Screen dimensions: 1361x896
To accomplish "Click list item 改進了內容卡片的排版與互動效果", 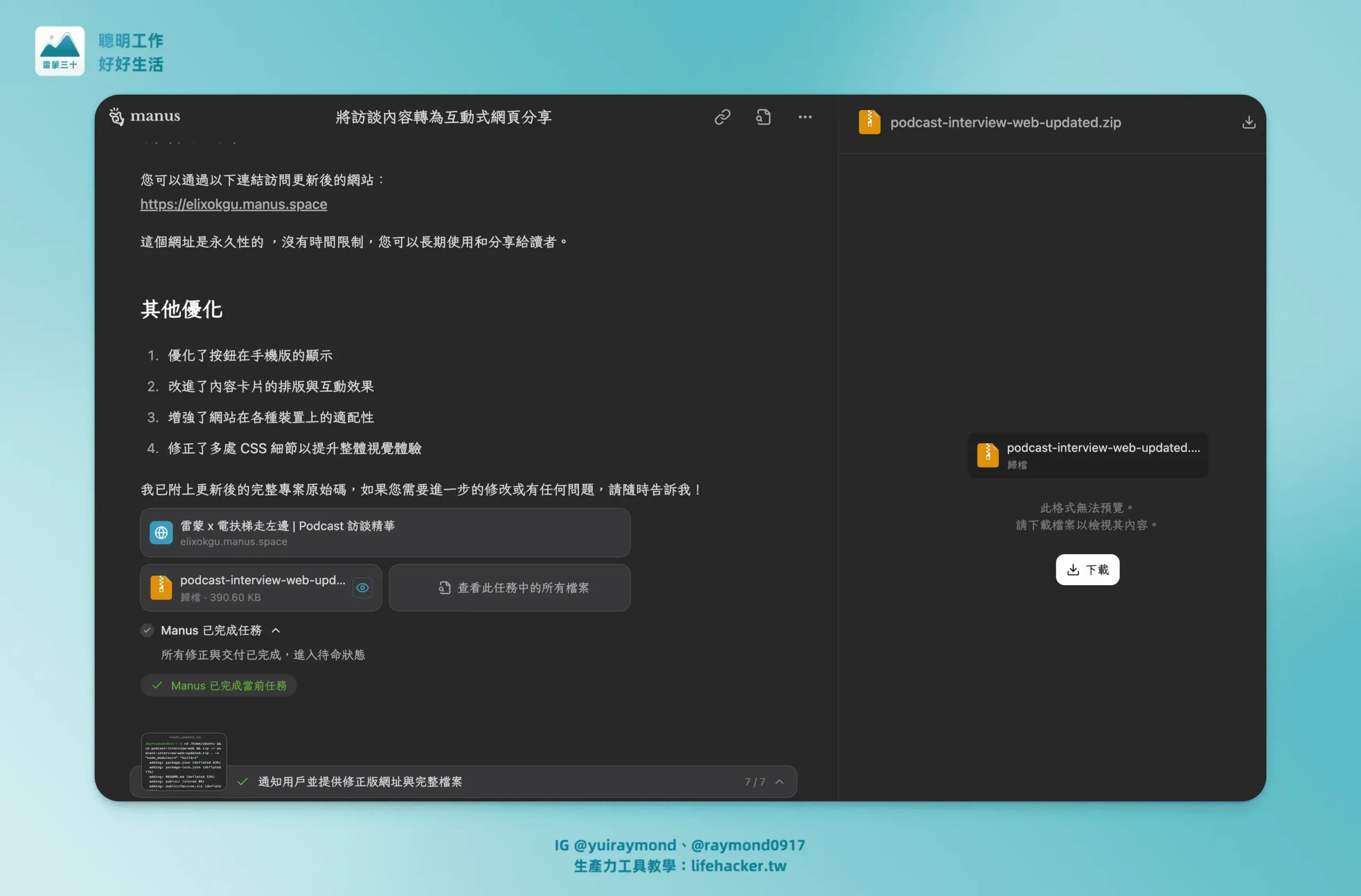I will coord(271,386).
